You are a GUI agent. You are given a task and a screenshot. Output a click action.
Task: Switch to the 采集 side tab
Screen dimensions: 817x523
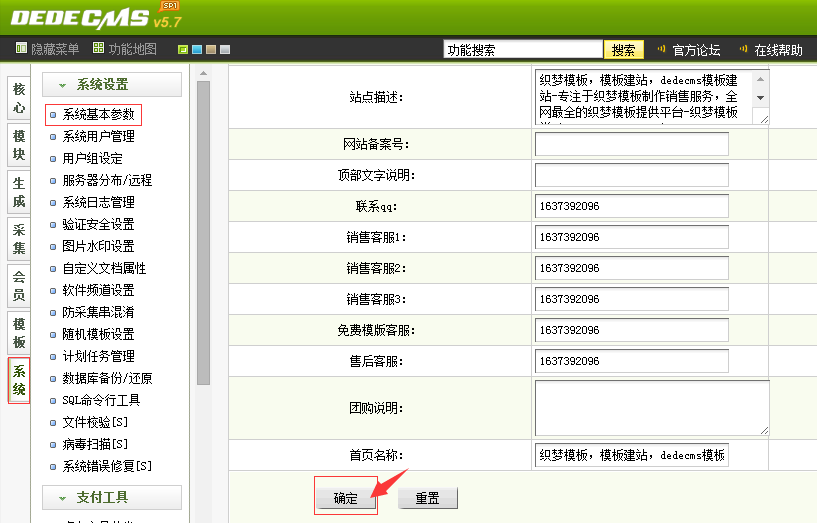[19, 239]
